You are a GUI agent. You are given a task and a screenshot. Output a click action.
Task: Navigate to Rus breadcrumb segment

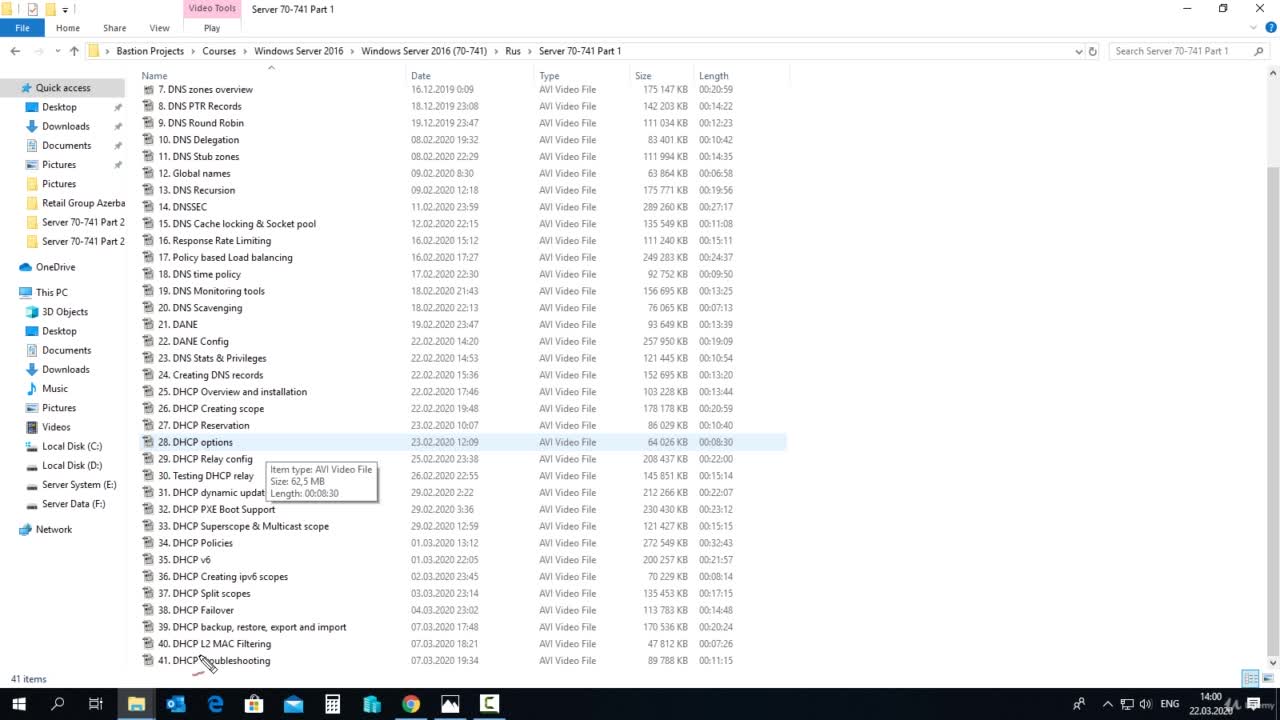point(513,51)
